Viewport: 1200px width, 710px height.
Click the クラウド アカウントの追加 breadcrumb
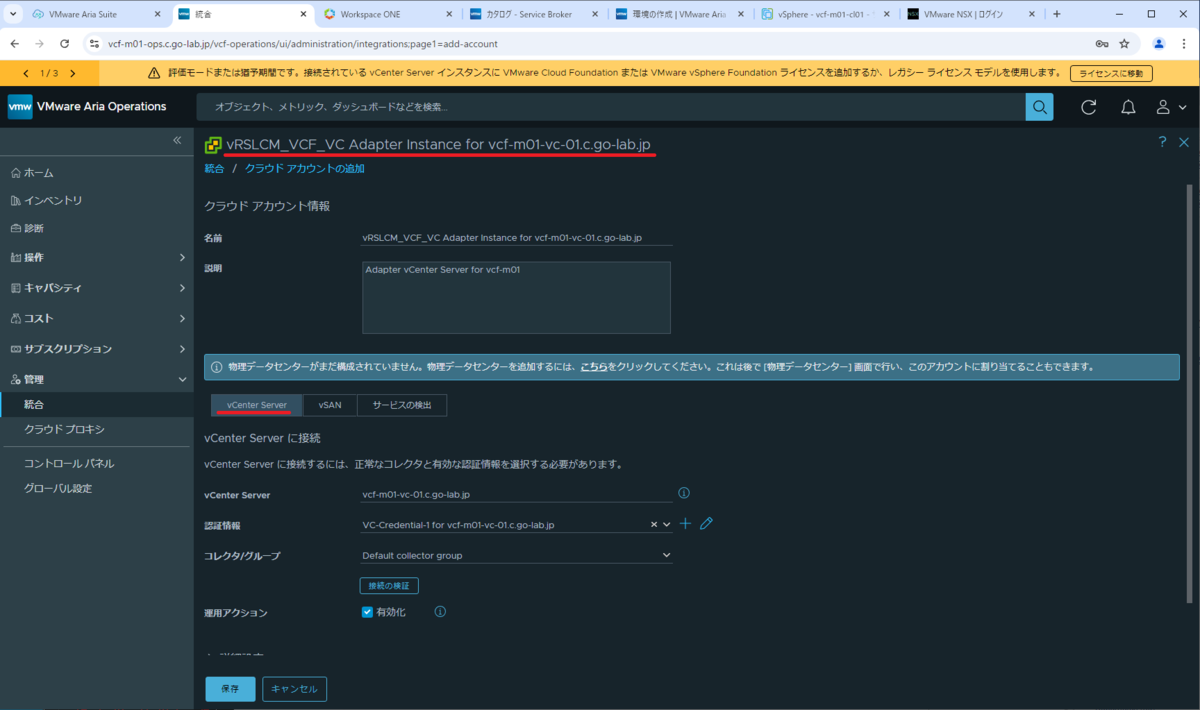(304, 169)
